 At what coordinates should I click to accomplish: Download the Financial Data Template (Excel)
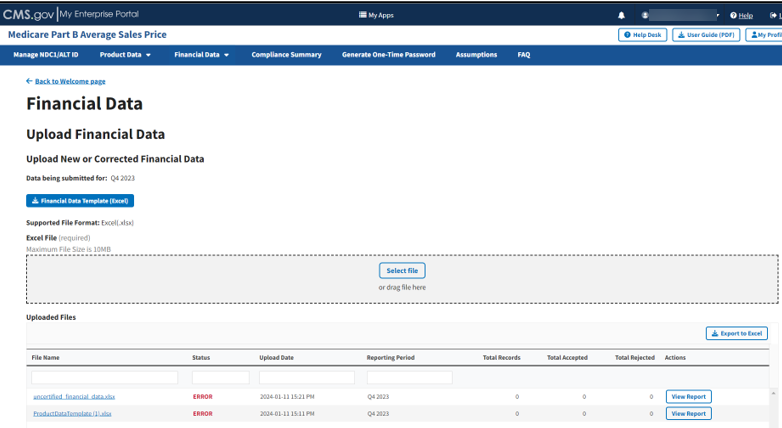[80, 201]
